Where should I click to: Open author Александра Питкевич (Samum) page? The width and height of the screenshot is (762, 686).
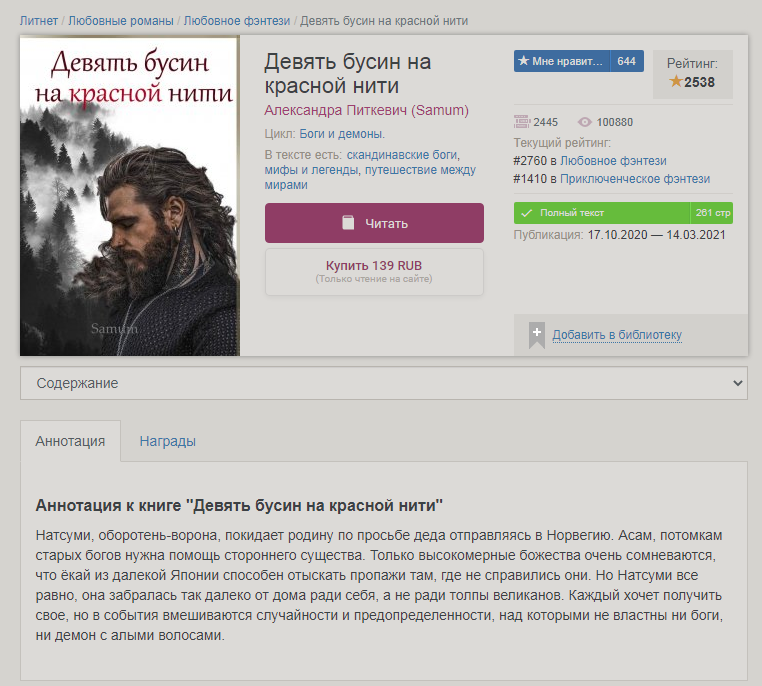tap(366, 110)
